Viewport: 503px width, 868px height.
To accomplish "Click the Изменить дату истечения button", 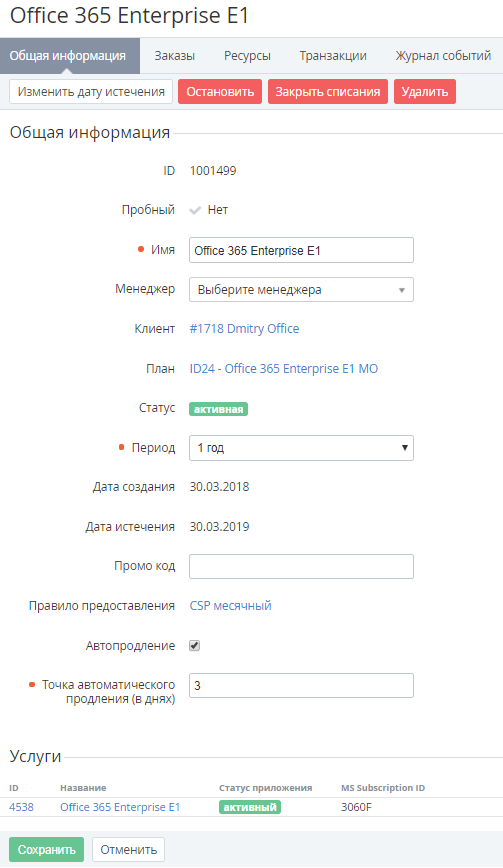I will [x=91, y=92].
